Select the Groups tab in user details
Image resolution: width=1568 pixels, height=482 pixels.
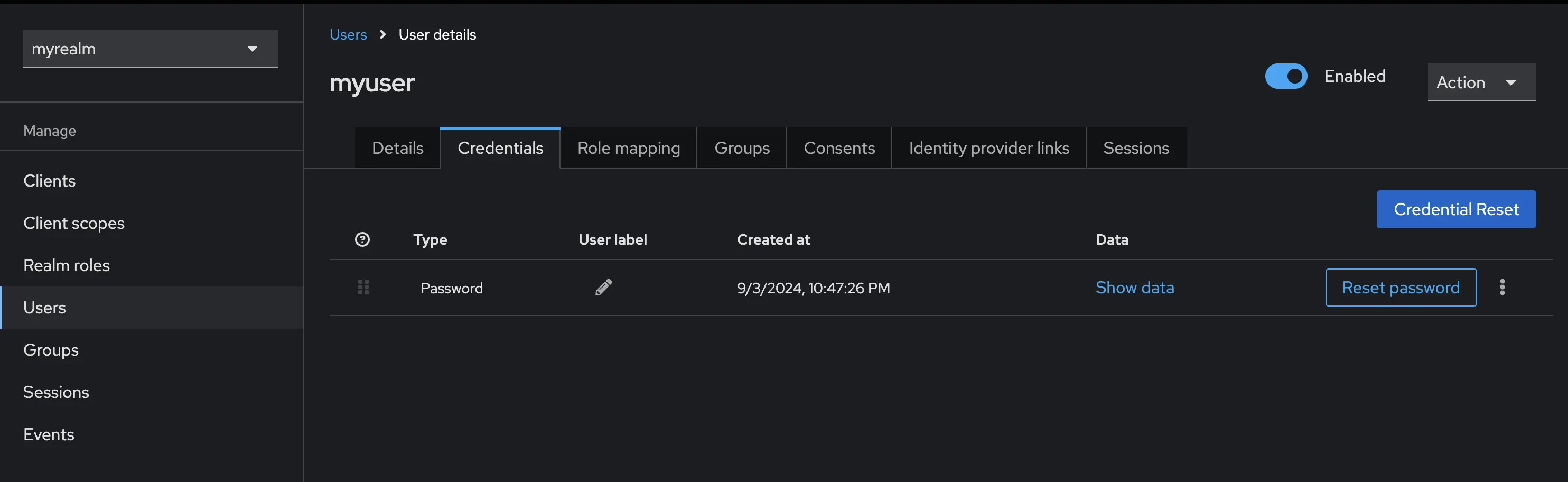pyautogui.click(x=741, y=148)
